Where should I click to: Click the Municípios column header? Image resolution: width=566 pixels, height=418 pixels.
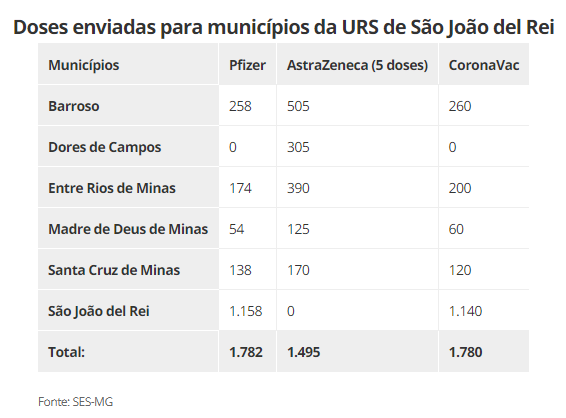(x=83, y=65)
